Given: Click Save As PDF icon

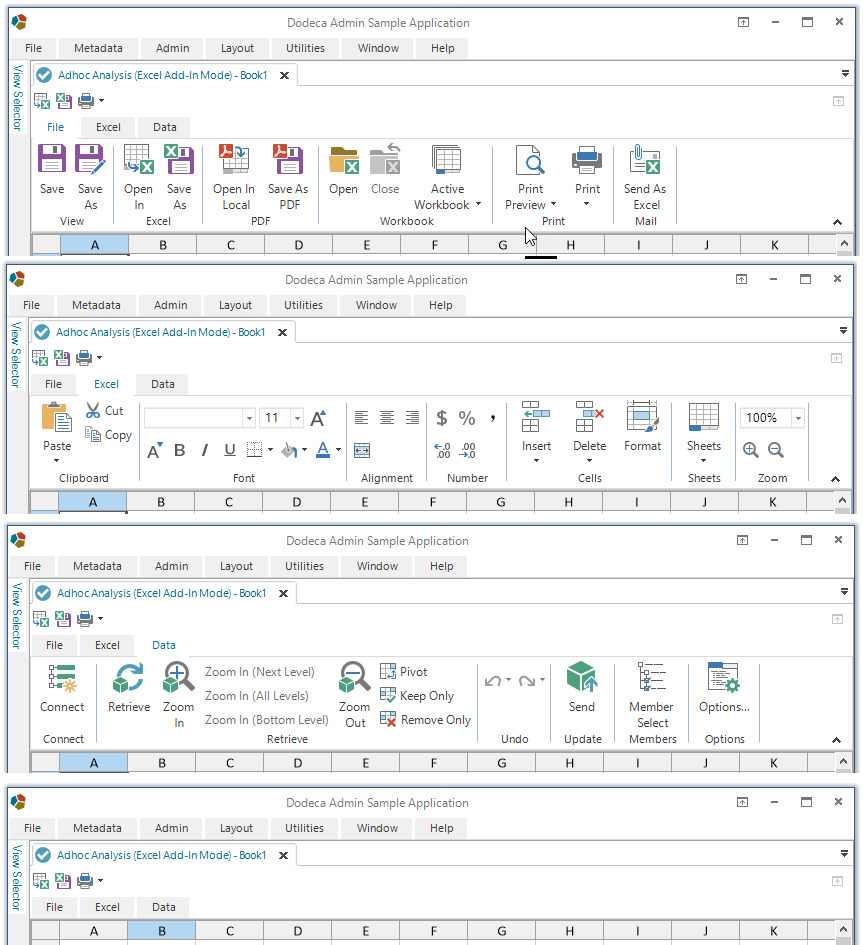Looking at the screenshot, I should coord(287,159).
